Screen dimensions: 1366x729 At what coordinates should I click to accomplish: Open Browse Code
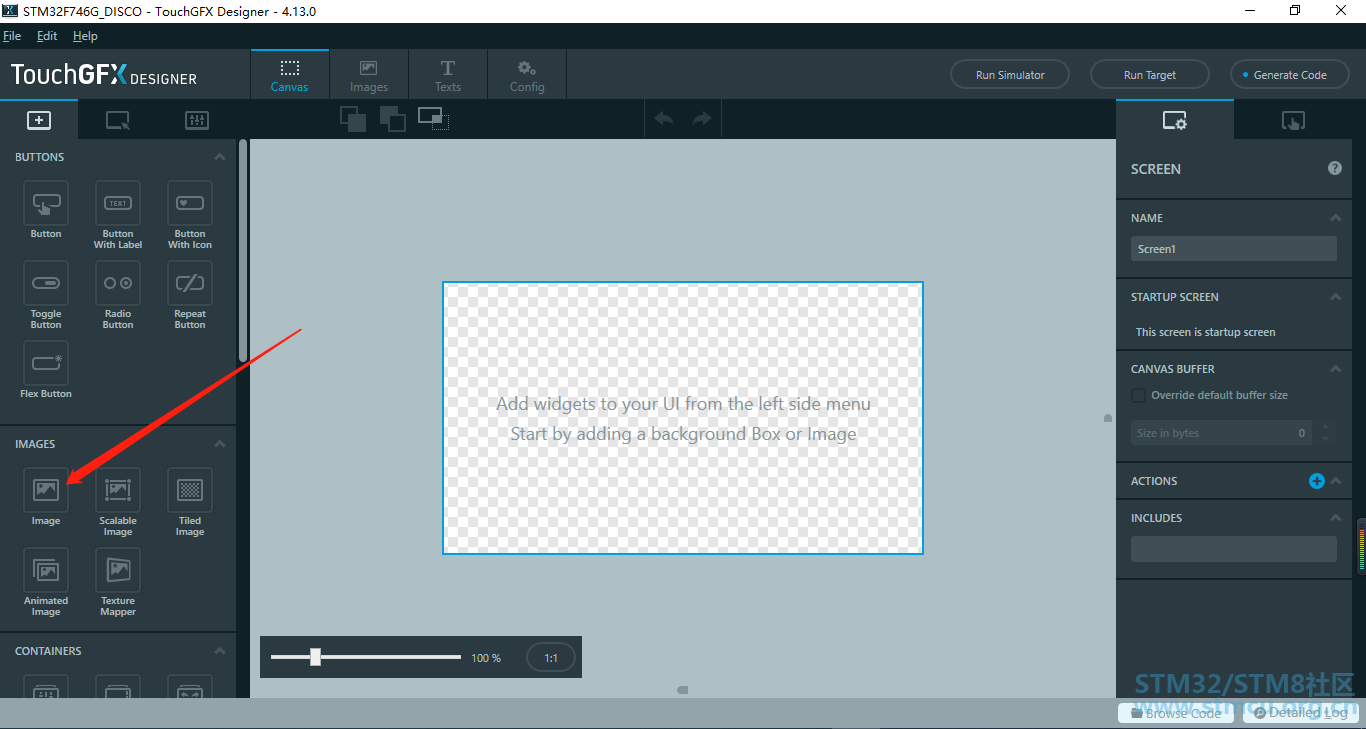point(1176,713)
